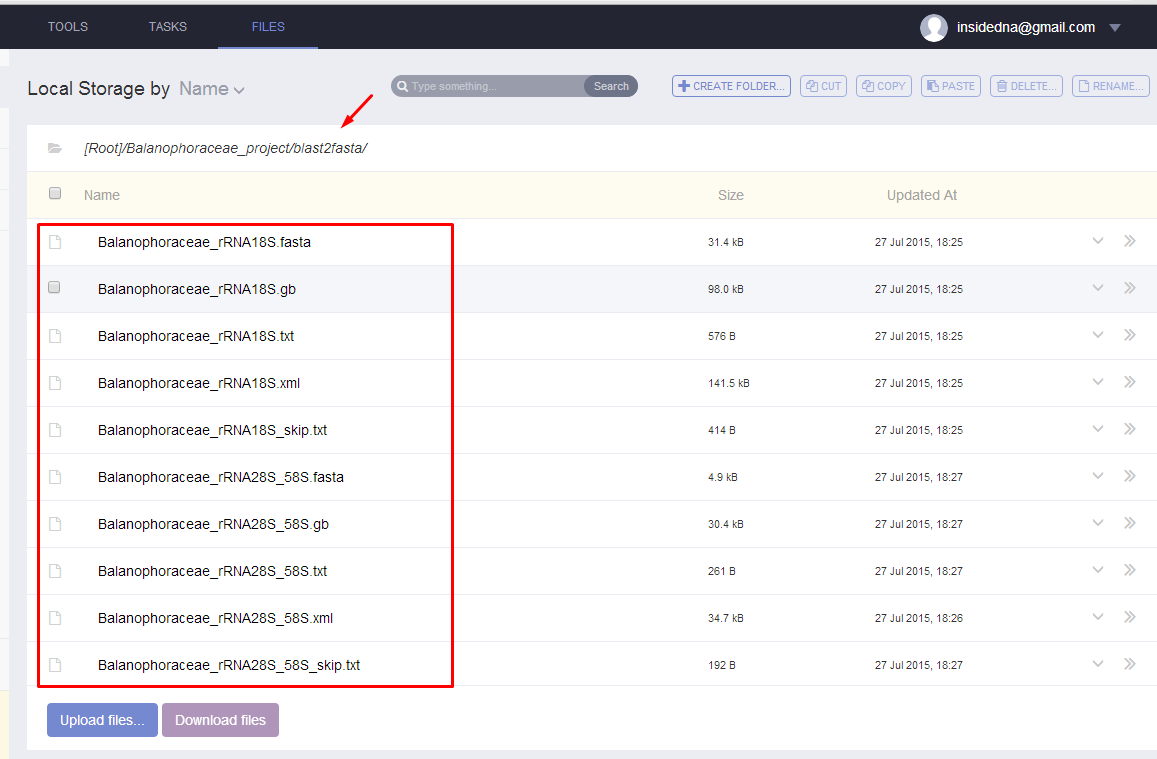Screen dimensions: 1157x759
Task: Click file icon of Balanophoraceae_rRNA28S_58S_skip.txt
Action: tap(55, 665)
